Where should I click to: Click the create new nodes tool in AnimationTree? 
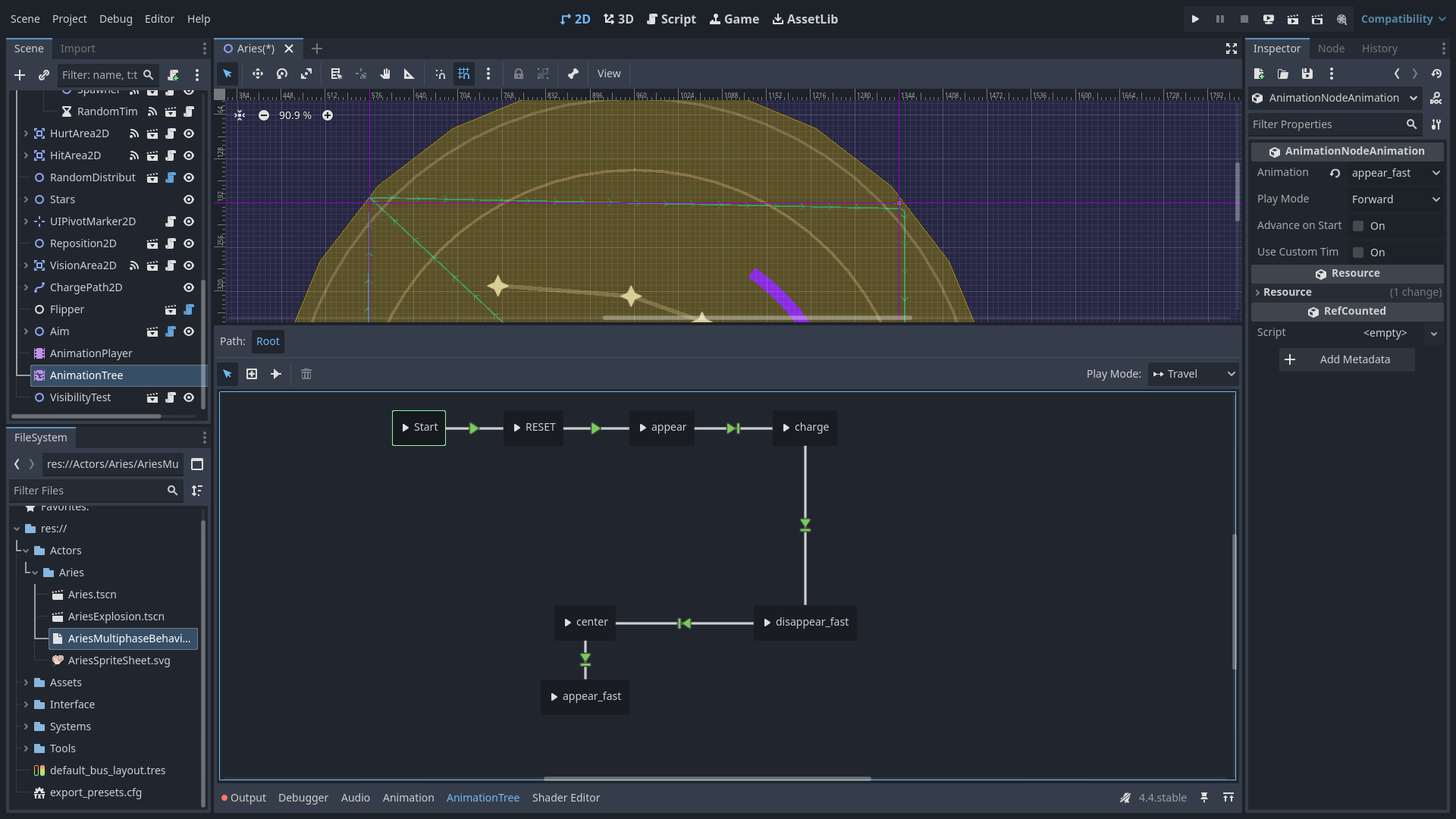(x=252, y=374)
